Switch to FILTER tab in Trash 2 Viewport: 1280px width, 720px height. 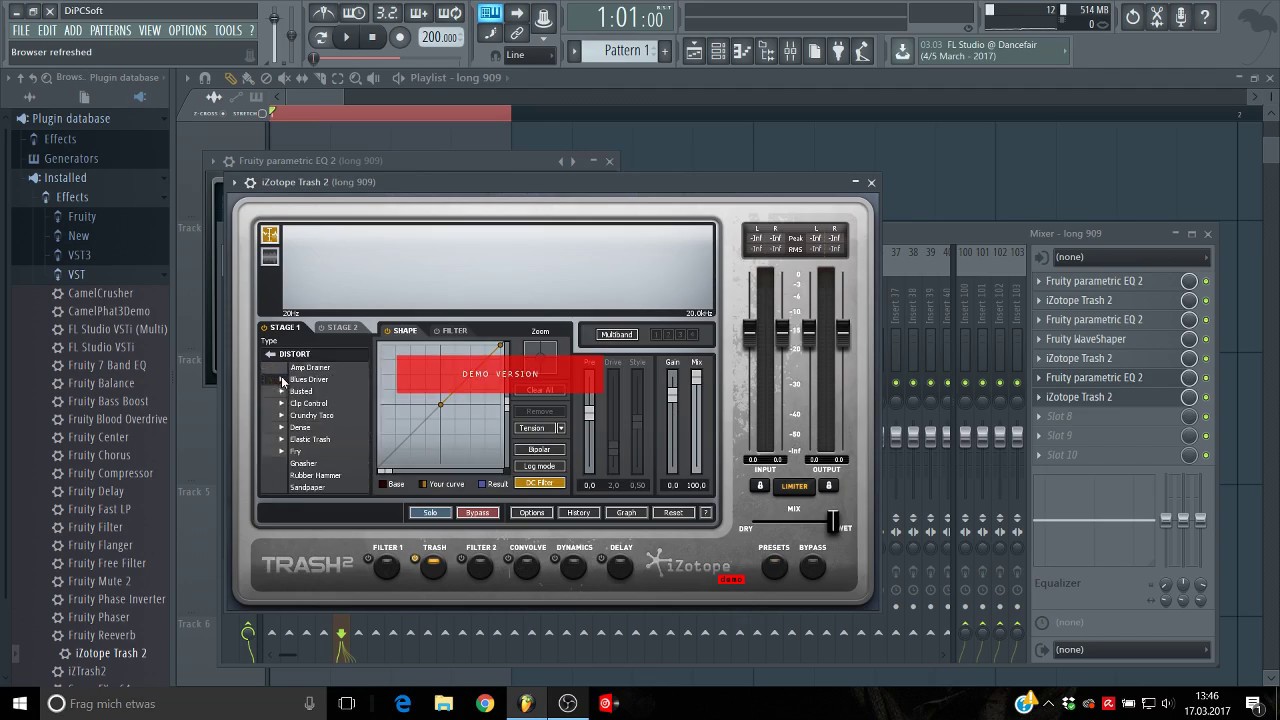451,330
